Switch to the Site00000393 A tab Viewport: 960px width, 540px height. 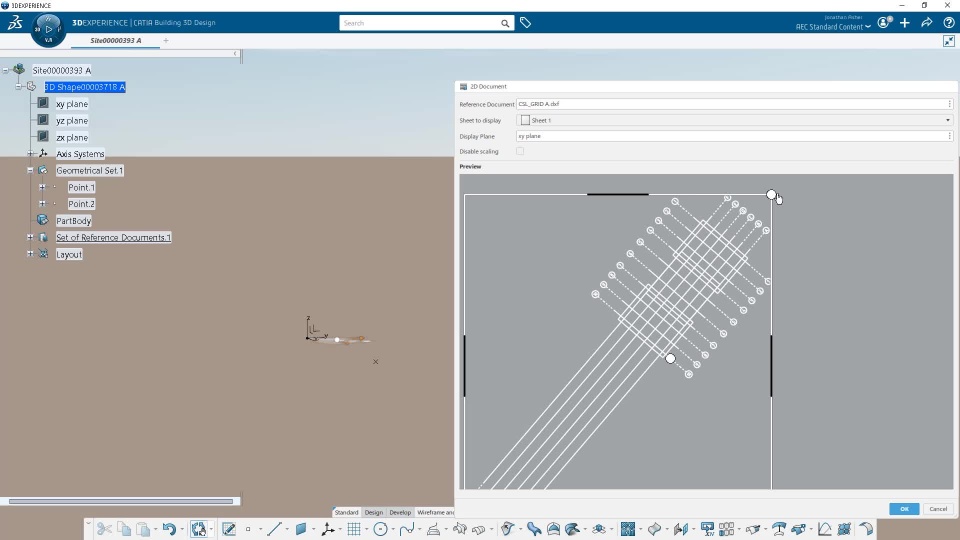116,40
